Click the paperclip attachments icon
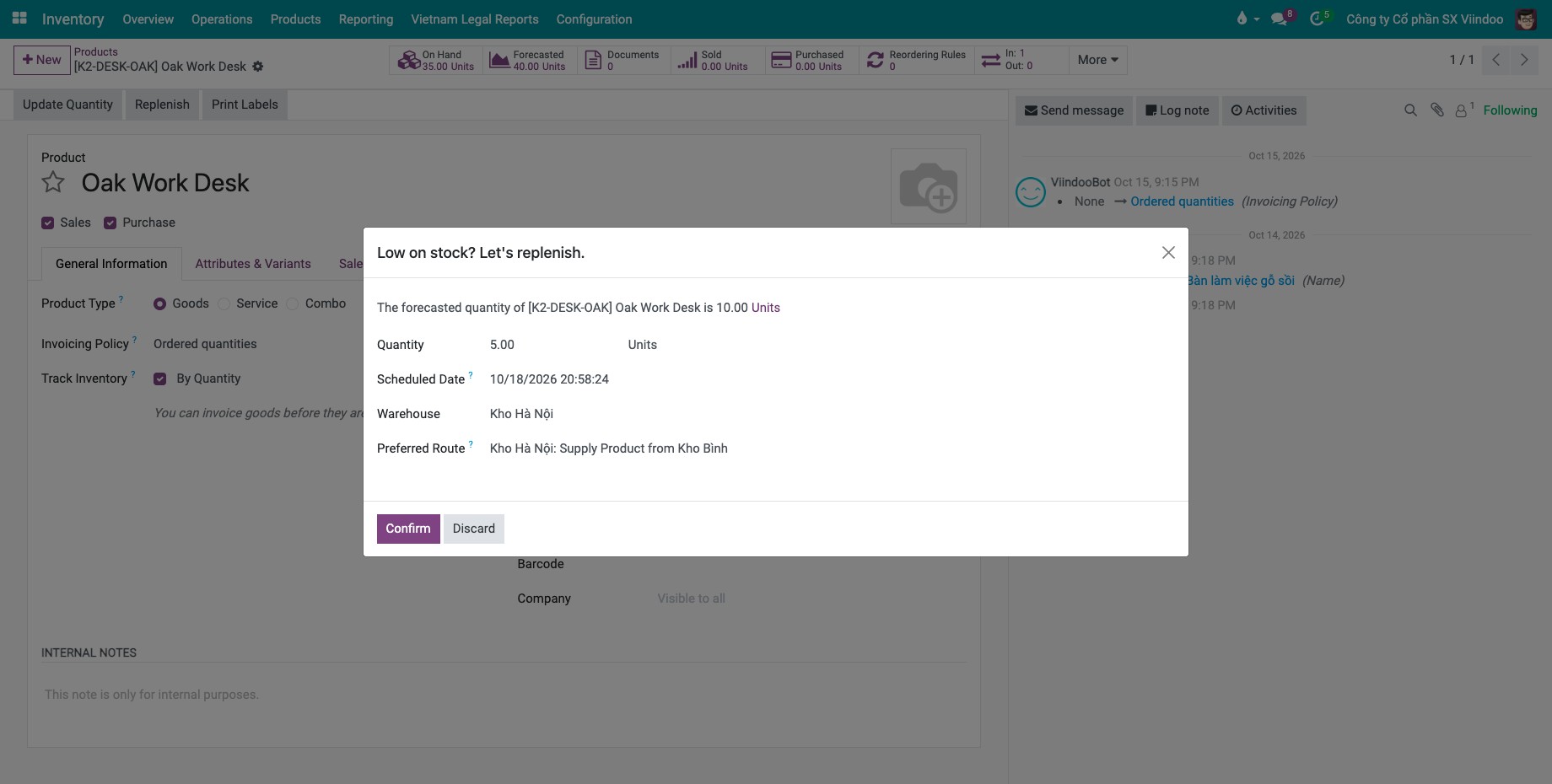This screenshot has height=784, width=1552. tap(1437, 110)
